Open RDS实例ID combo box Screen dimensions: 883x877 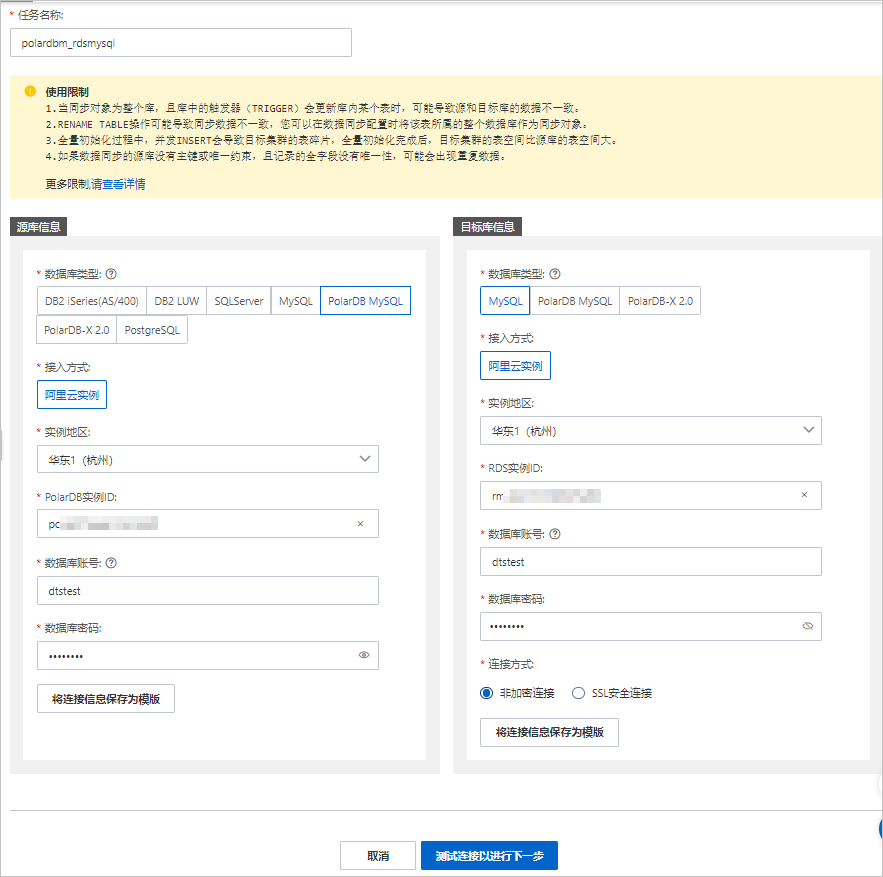coord(650,496)
